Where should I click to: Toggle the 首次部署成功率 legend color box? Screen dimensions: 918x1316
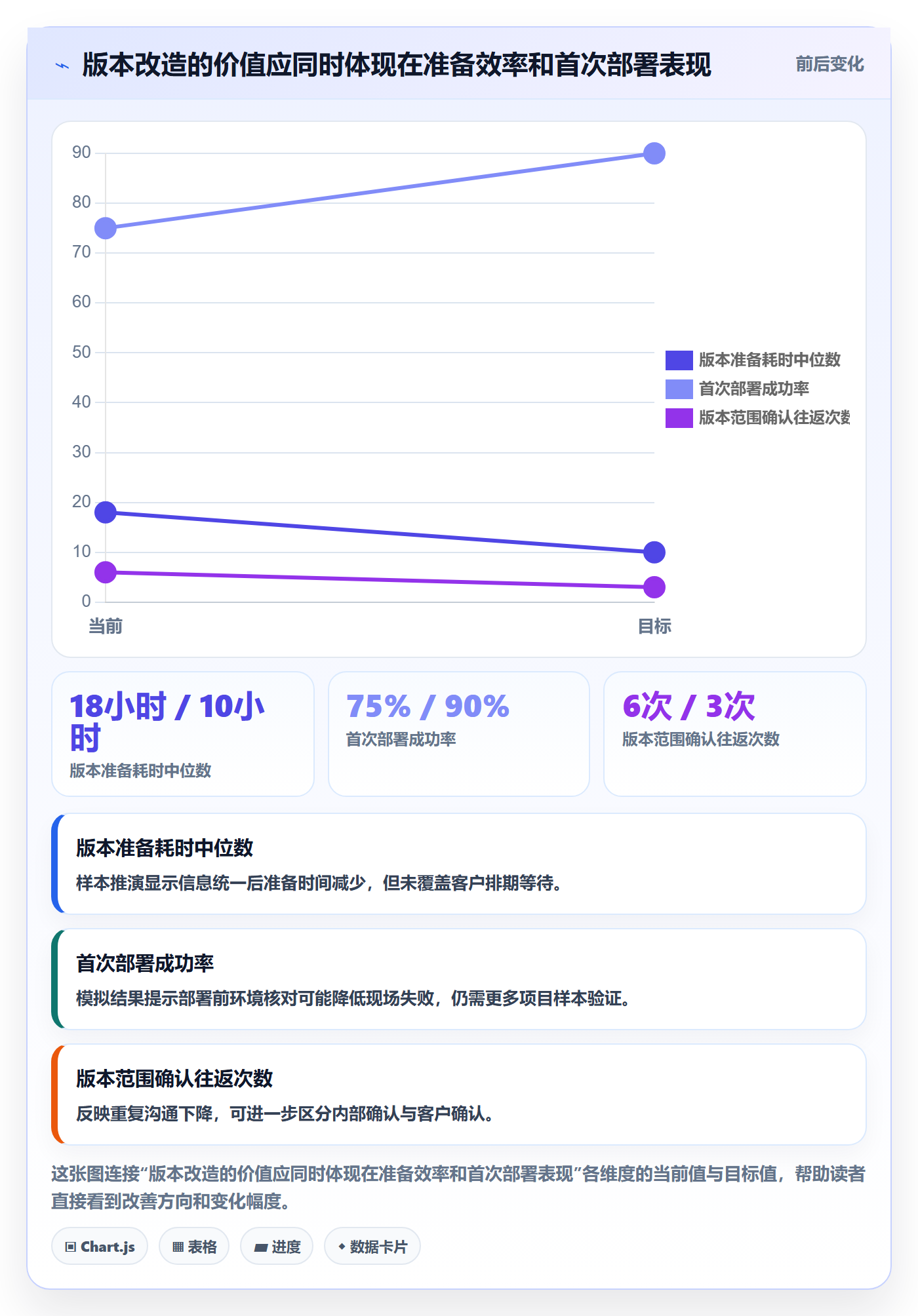click(679, 389)
